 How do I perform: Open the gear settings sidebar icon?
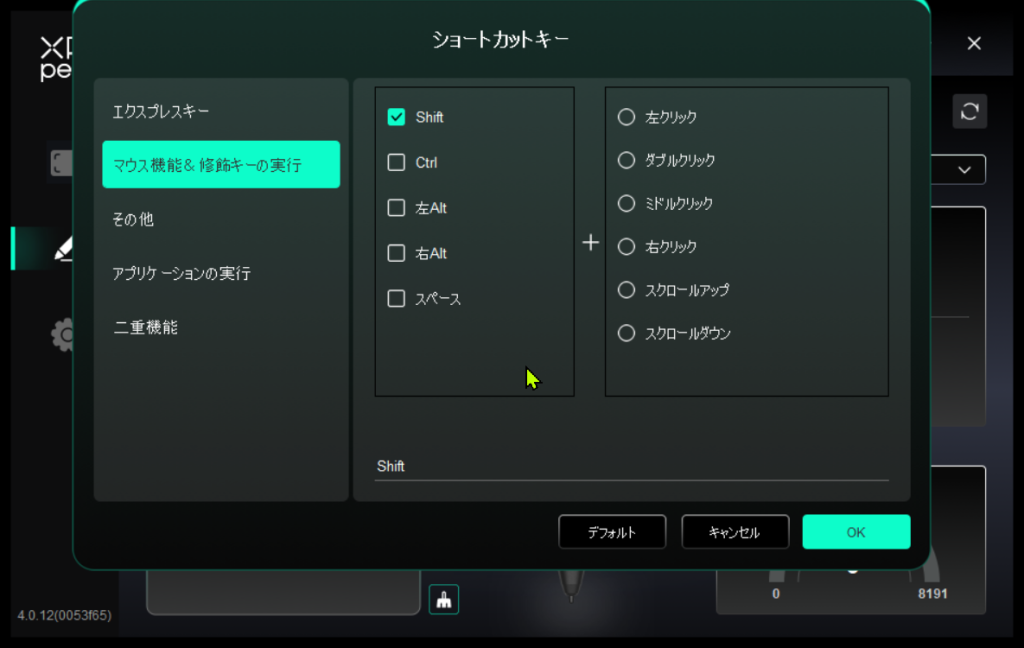62,334
